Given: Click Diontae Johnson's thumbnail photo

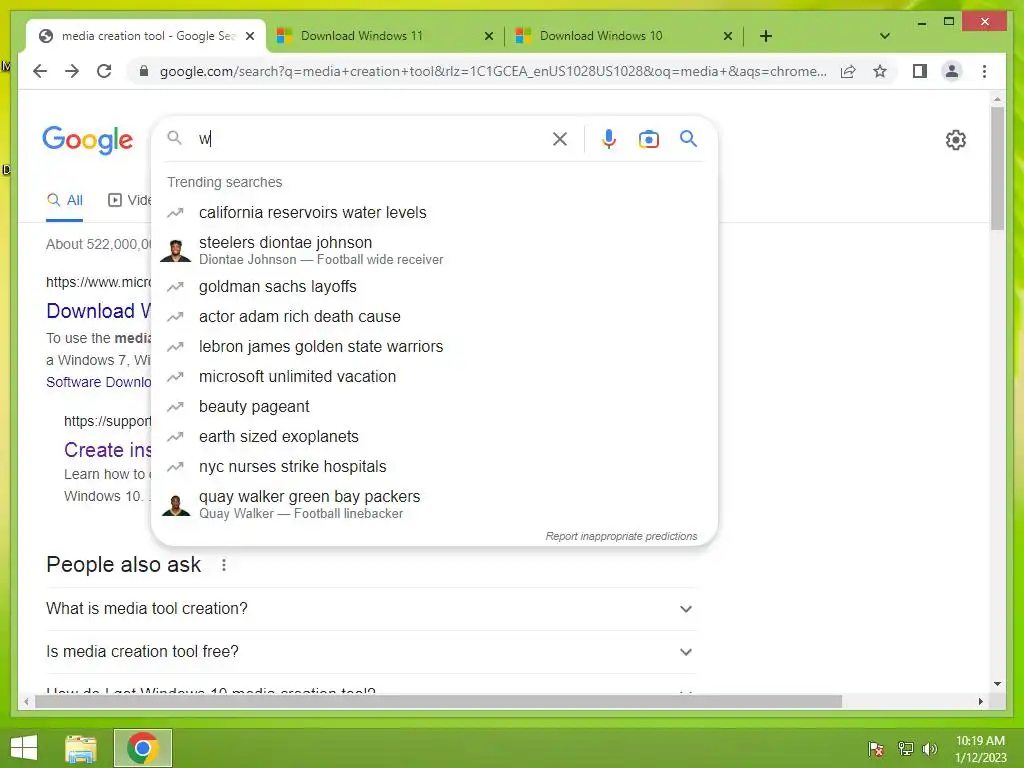Looking at the screenshot, I should [176, 250].
